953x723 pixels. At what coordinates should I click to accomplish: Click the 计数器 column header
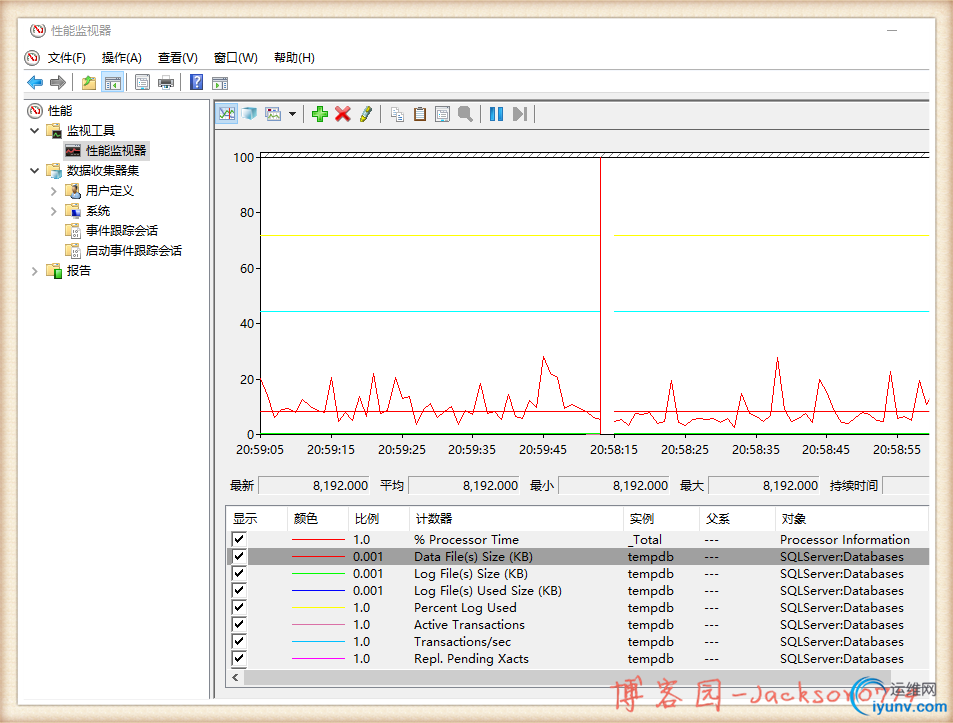pos(433,519)
